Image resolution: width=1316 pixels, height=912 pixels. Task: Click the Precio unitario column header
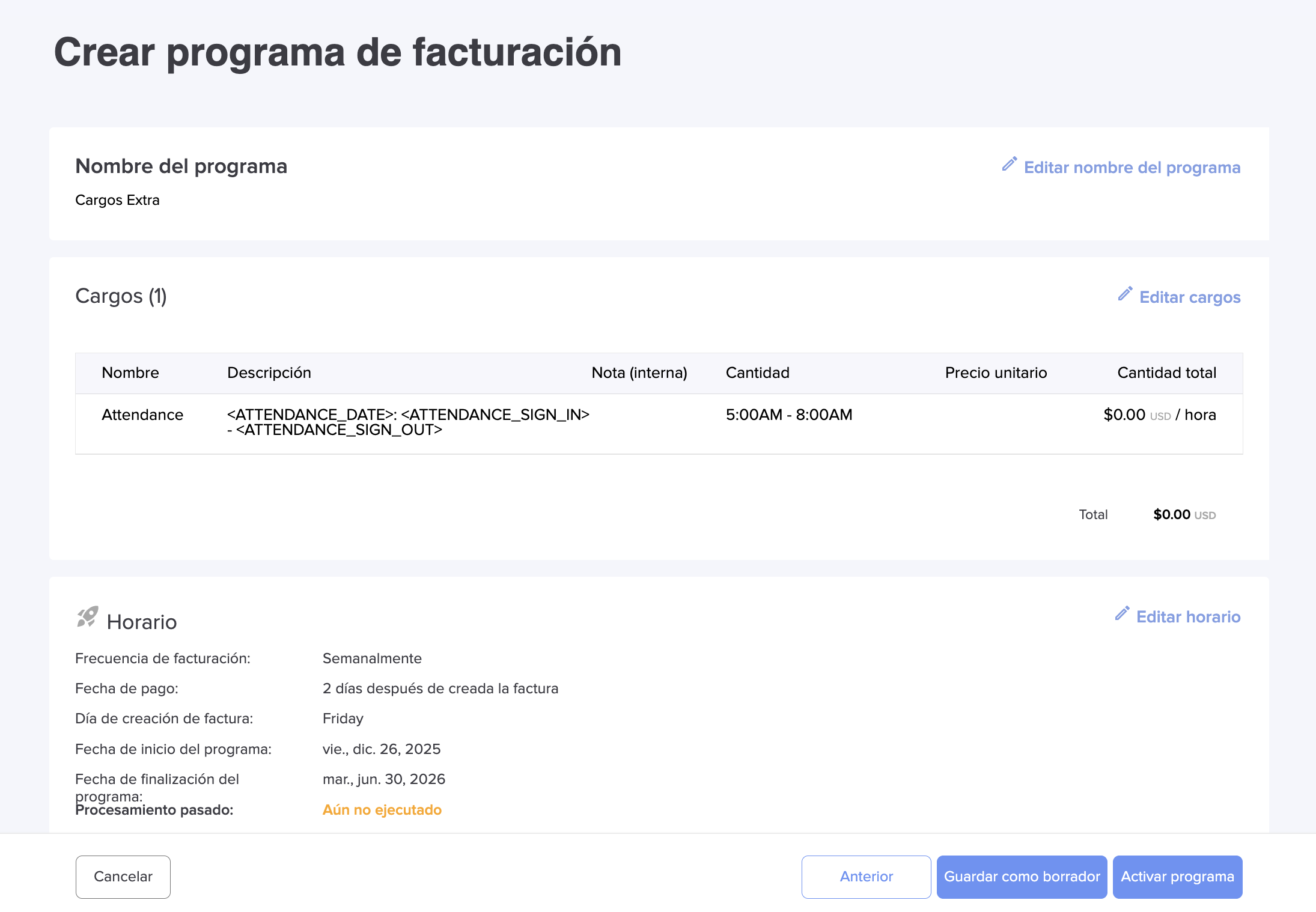[x=996, y=372]
